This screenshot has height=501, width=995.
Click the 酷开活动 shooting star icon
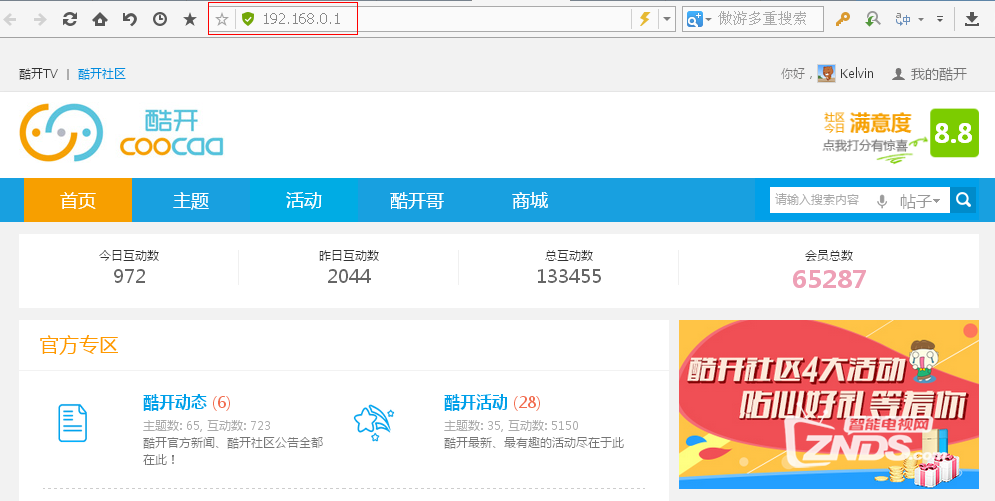coord(374,423)
